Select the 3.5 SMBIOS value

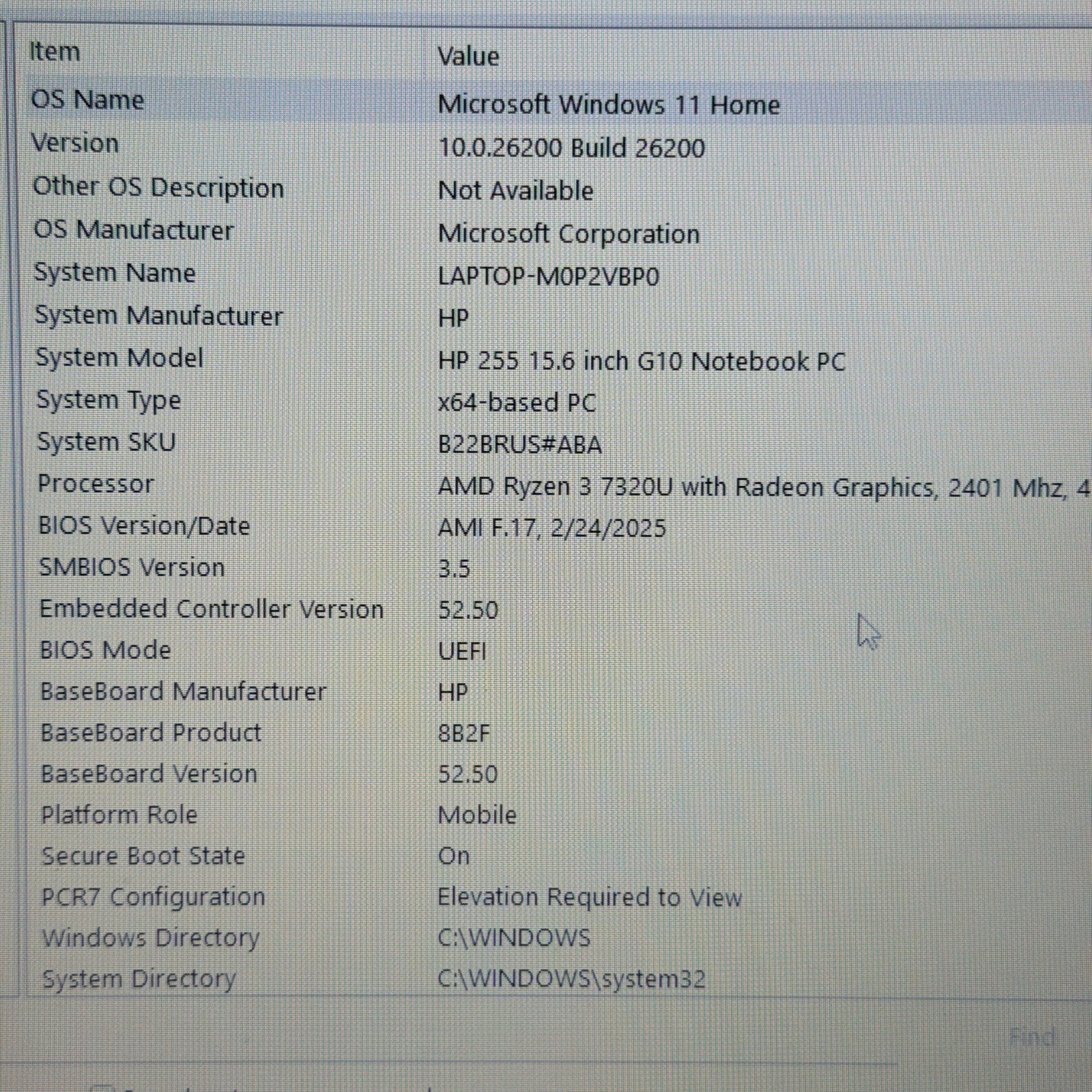[x=454, y=569]
